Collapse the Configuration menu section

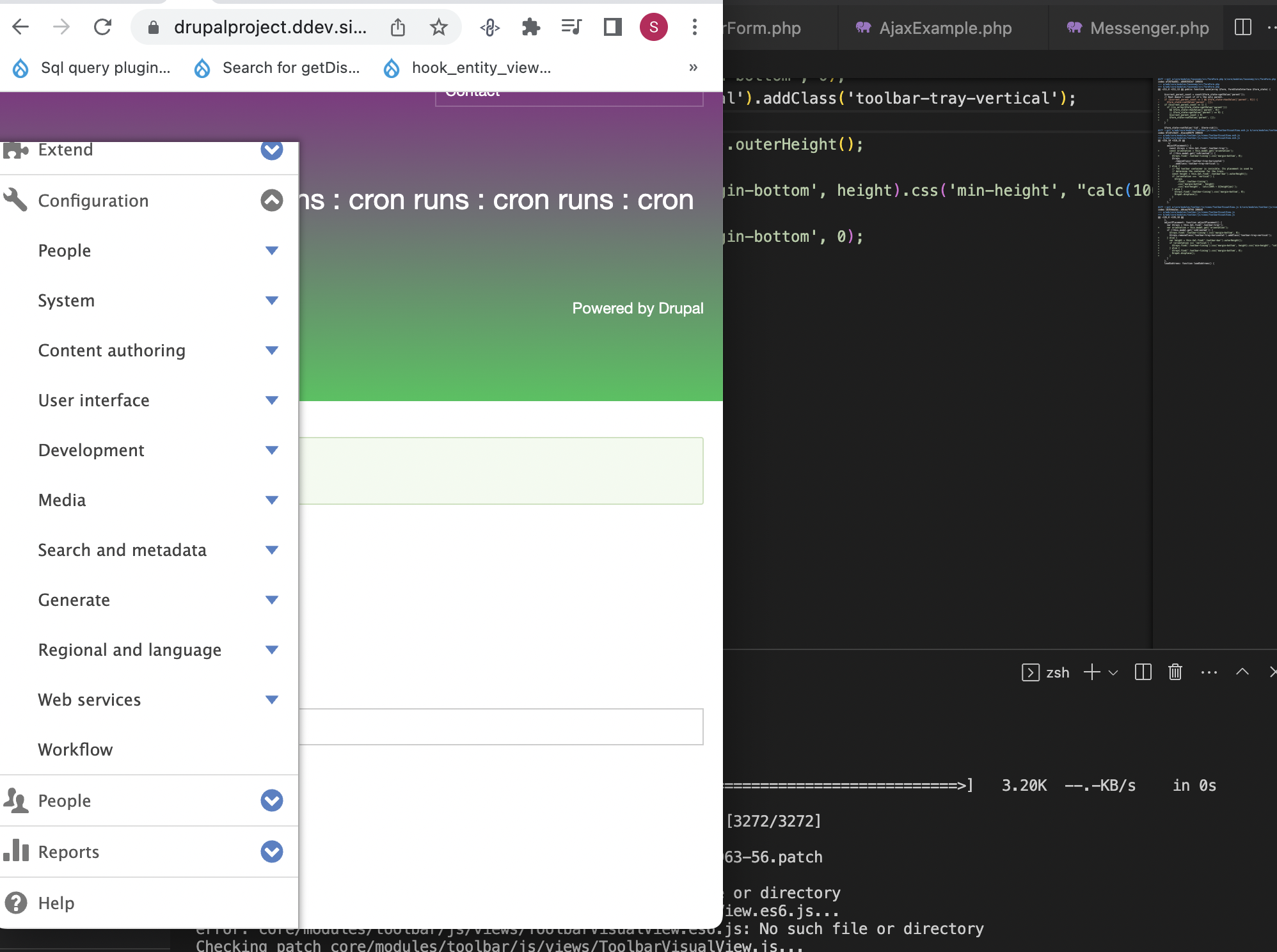271,200
